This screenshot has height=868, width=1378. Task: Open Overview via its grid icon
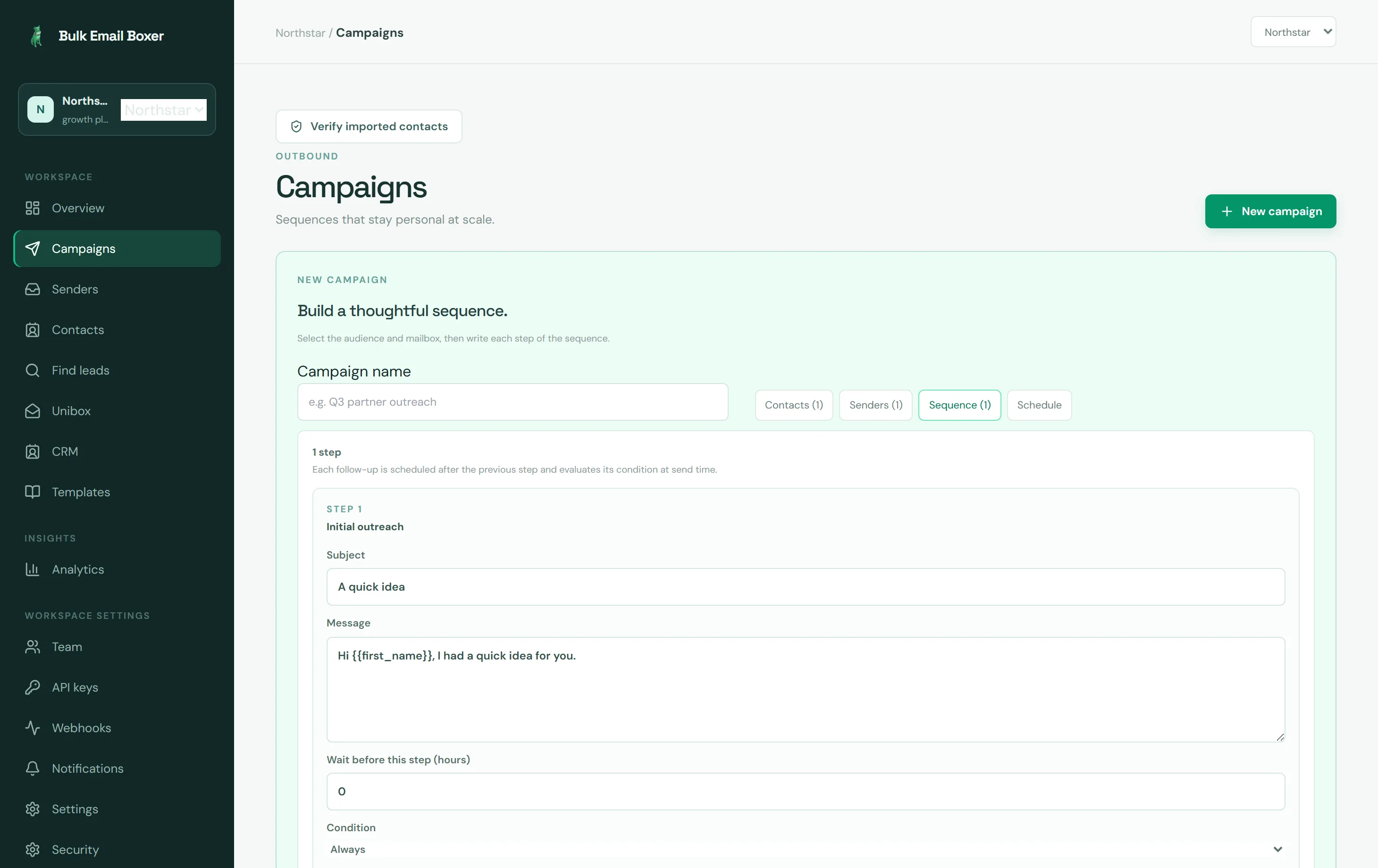[x=33, y=209]
